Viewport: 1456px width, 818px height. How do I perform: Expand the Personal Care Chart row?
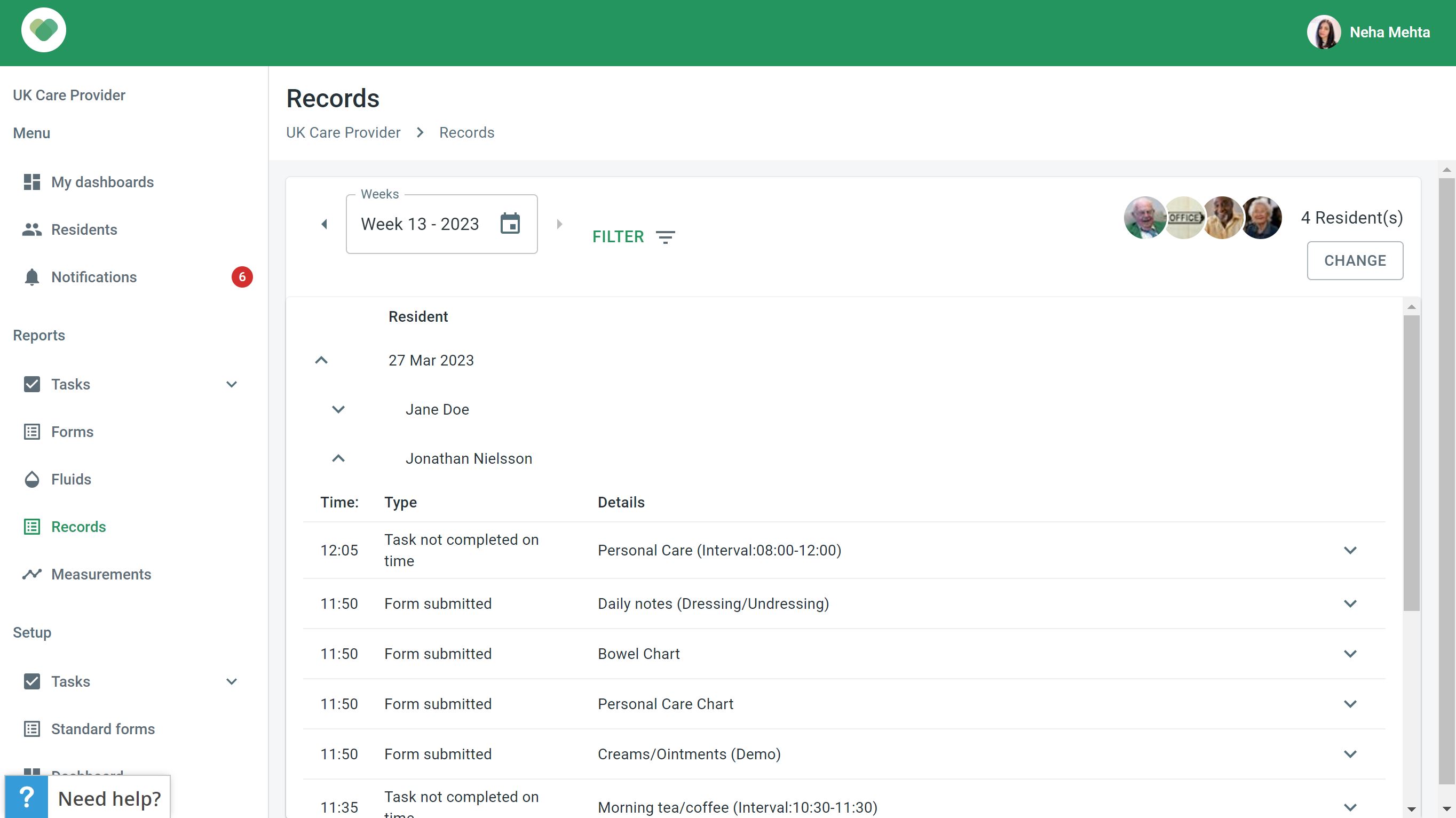(1350, 704)
